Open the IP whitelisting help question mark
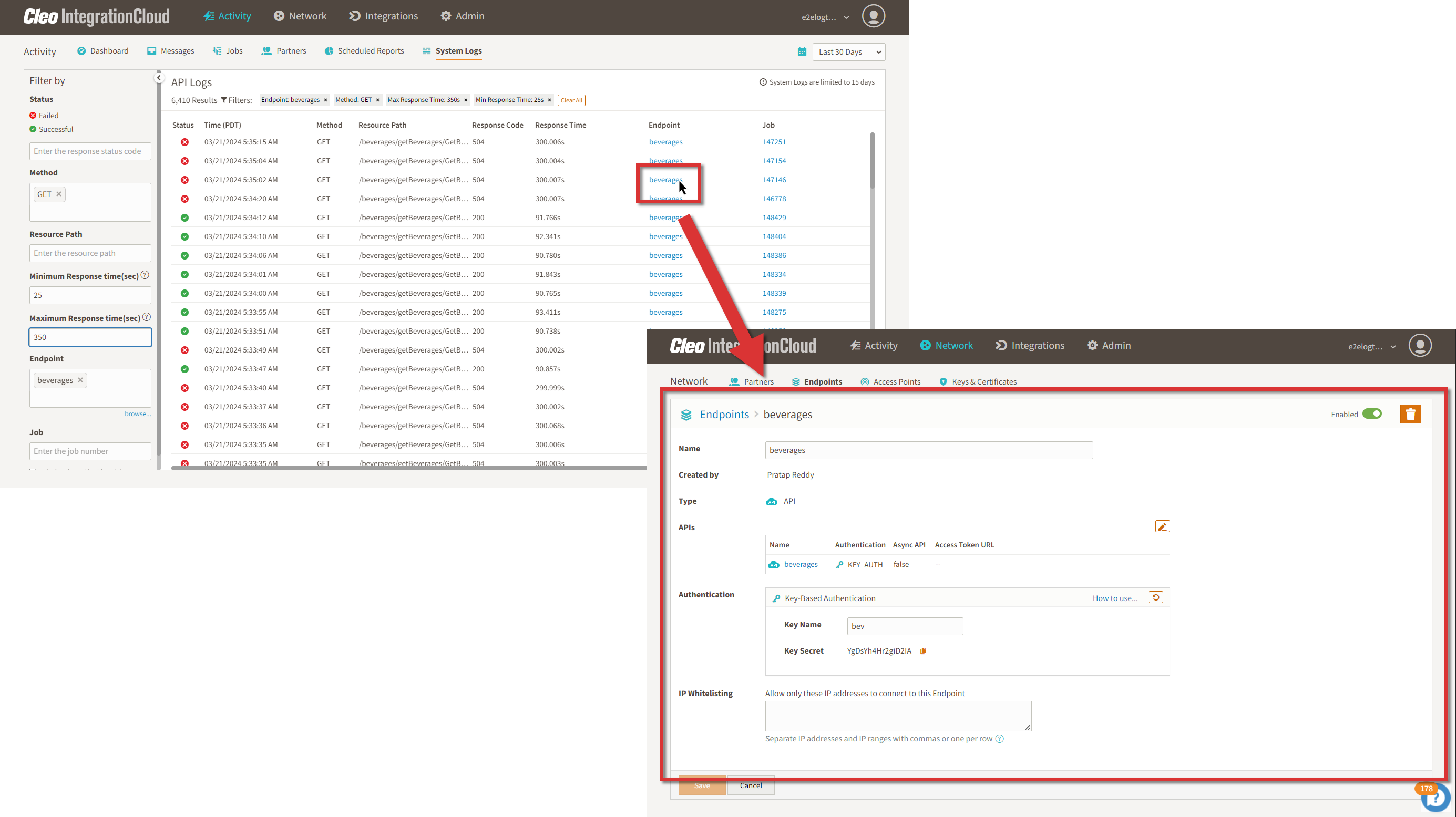The width and height of the screenshot is (1456, 817). (999, 739)
